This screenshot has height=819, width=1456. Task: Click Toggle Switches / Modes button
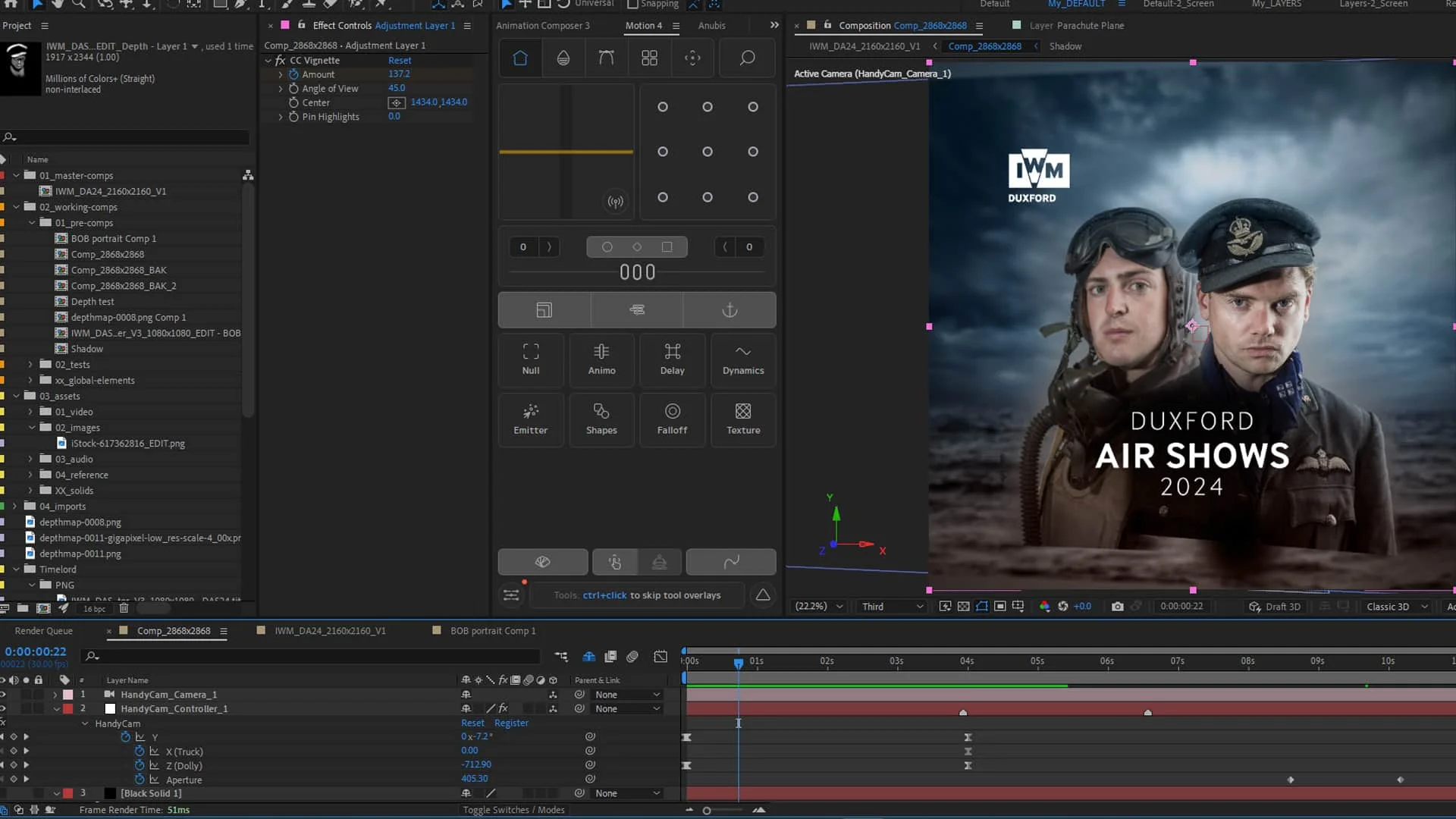(513, 810)
